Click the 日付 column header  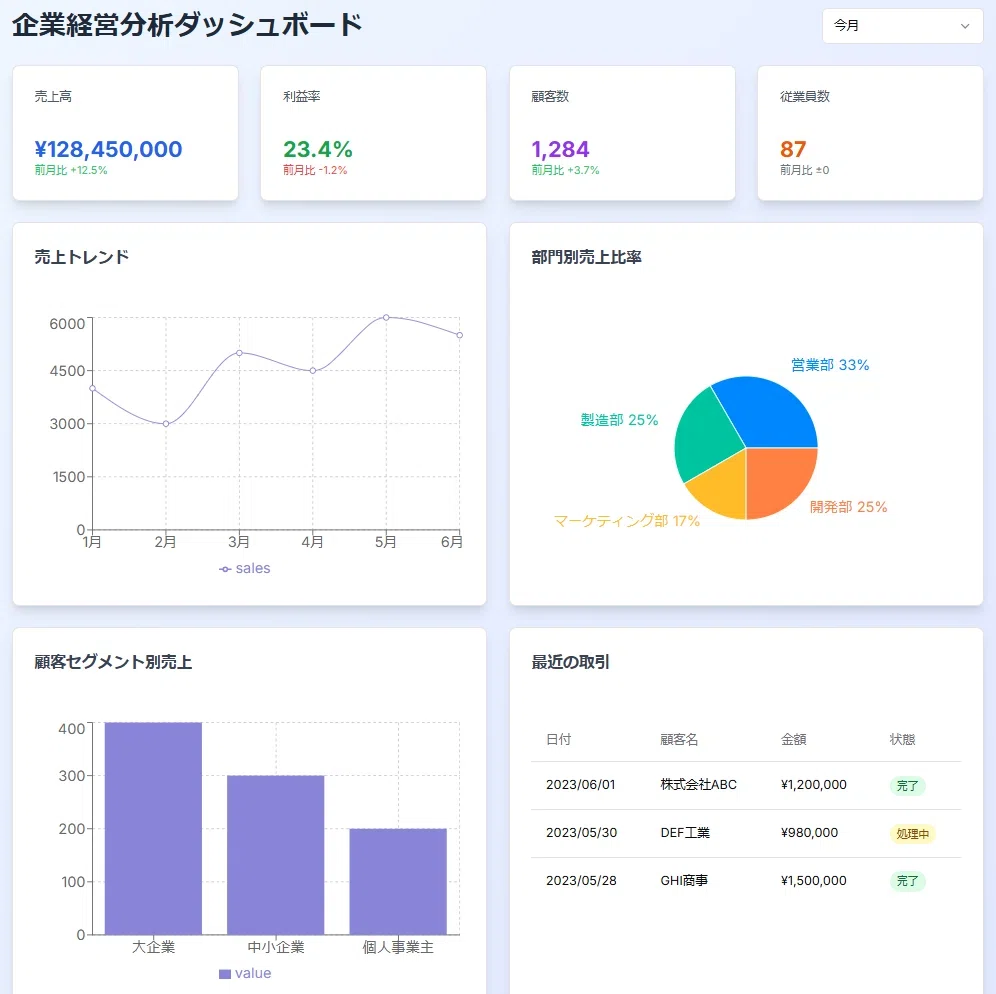558,739
